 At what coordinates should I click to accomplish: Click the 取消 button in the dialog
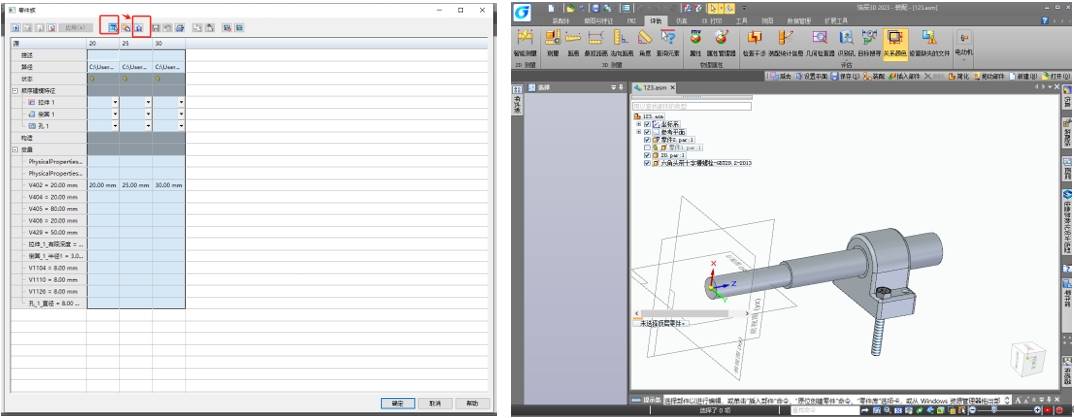[x=433, y=403]
